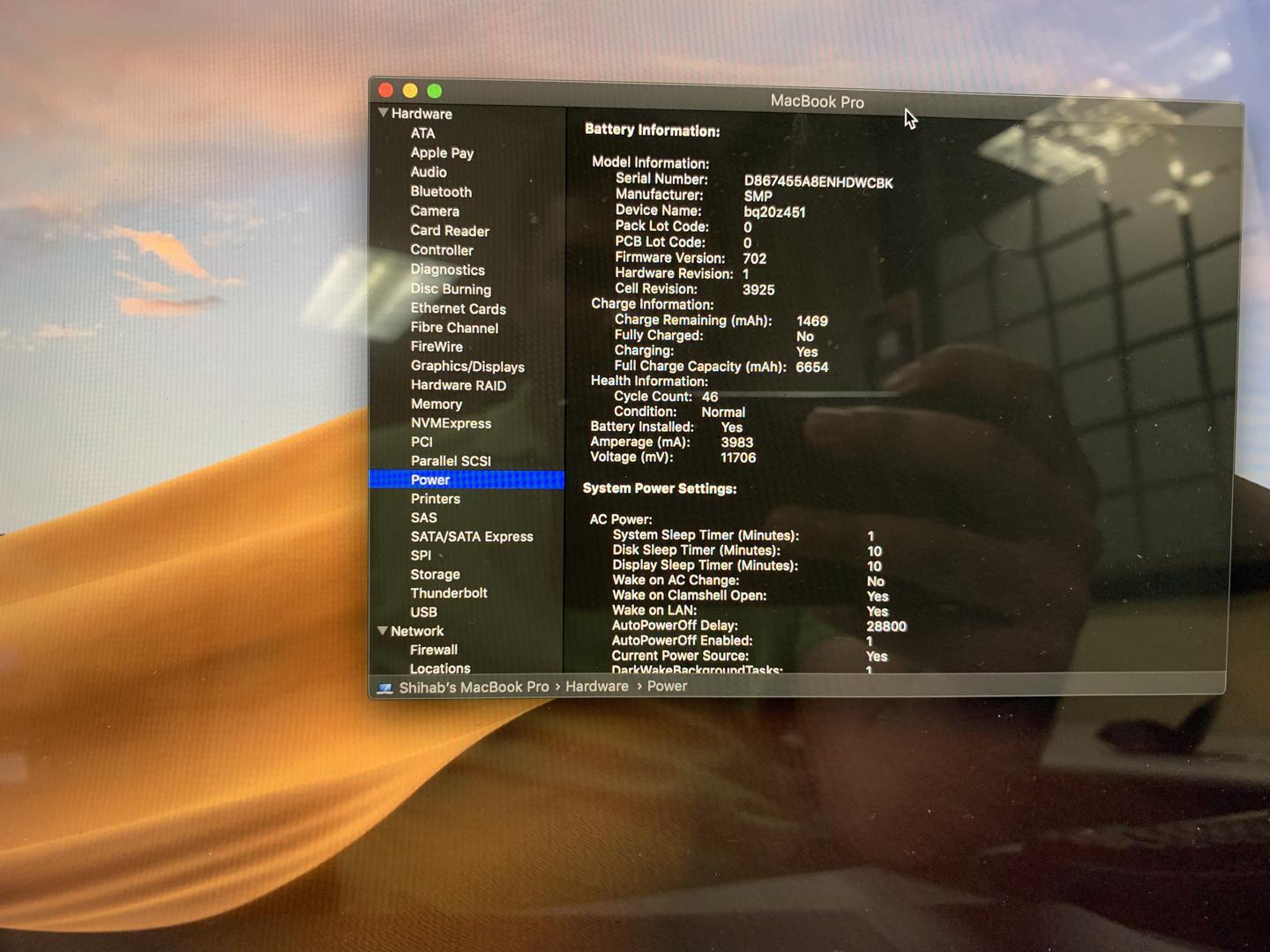Click Hardware in the path bar
The width and height of the screenshot is (1270, 952).
[597, 686]
